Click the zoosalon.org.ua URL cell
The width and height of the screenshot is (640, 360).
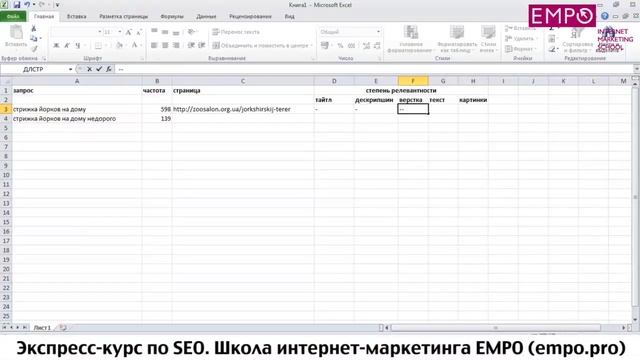point(243,109)
